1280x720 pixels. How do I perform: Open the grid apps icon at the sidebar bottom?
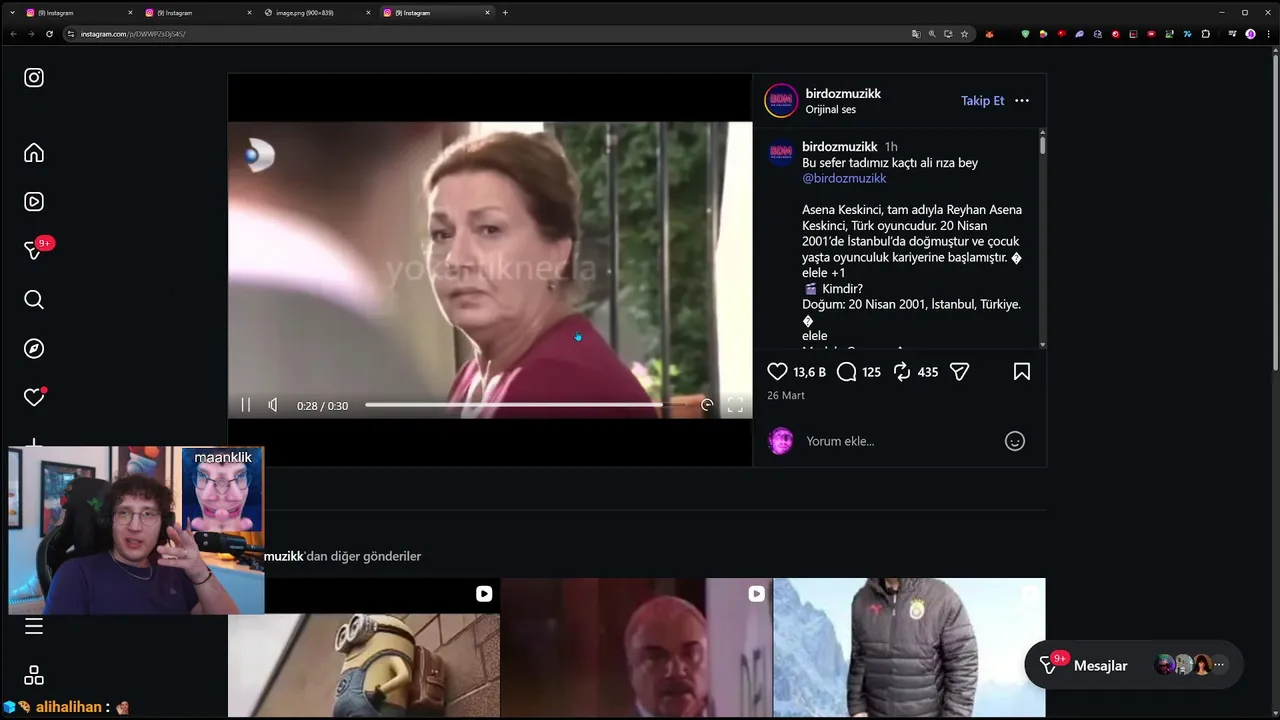click(x=34, y=676)
